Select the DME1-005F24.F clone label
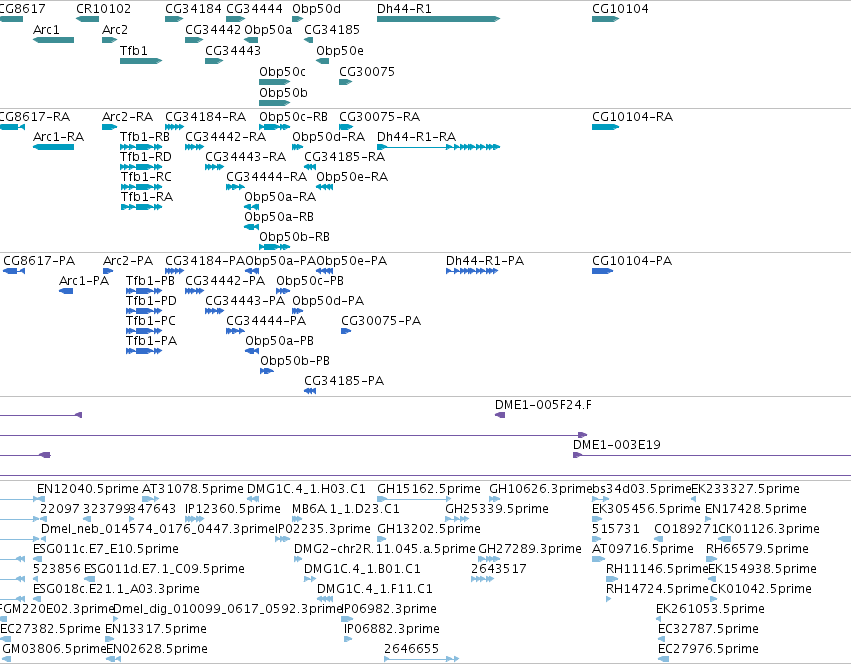 pos(543,405)
